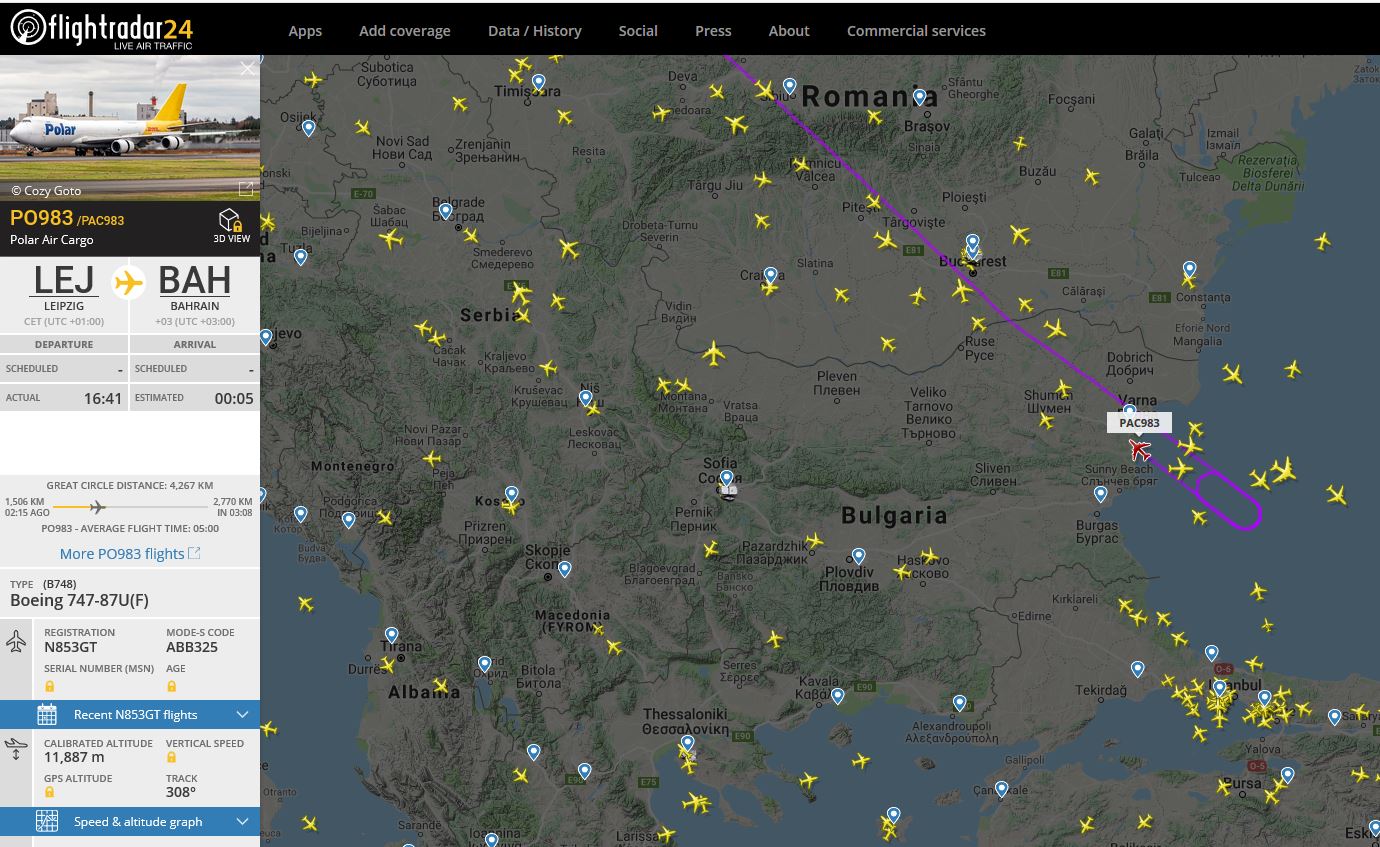Click the external-link icon after More PO983 flights
The image size is (1380, 847).
click(x=195, y=553)
